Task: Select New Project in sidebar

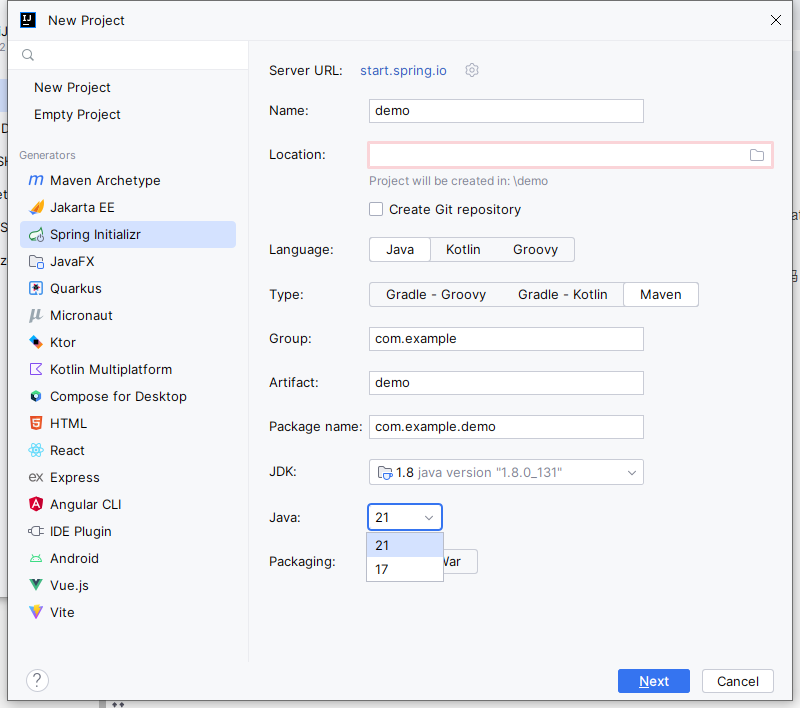Action: tap(72, 87)
